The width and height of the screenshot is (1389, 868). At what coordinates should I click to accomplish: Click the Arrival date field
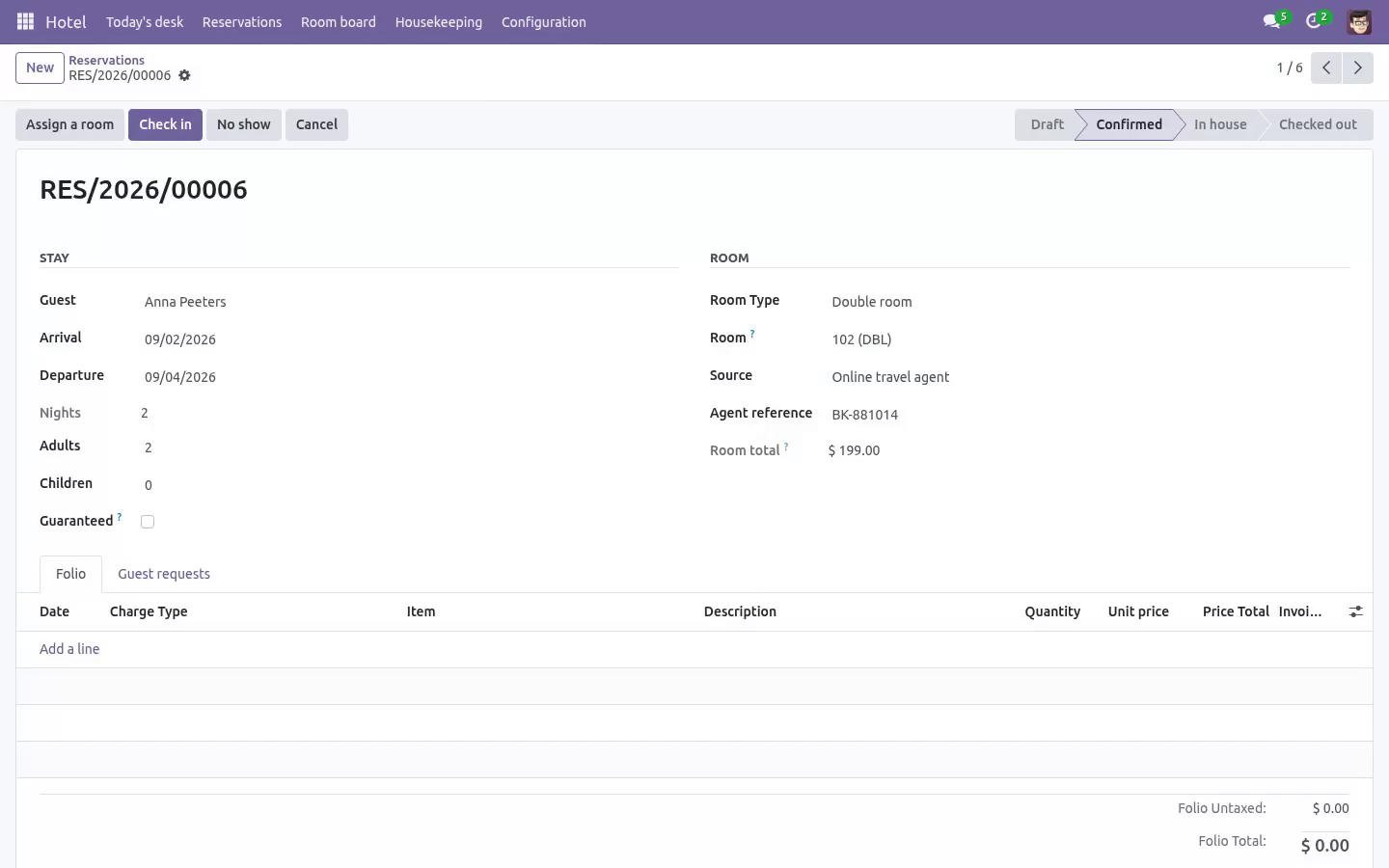click(x=410, y=339)
